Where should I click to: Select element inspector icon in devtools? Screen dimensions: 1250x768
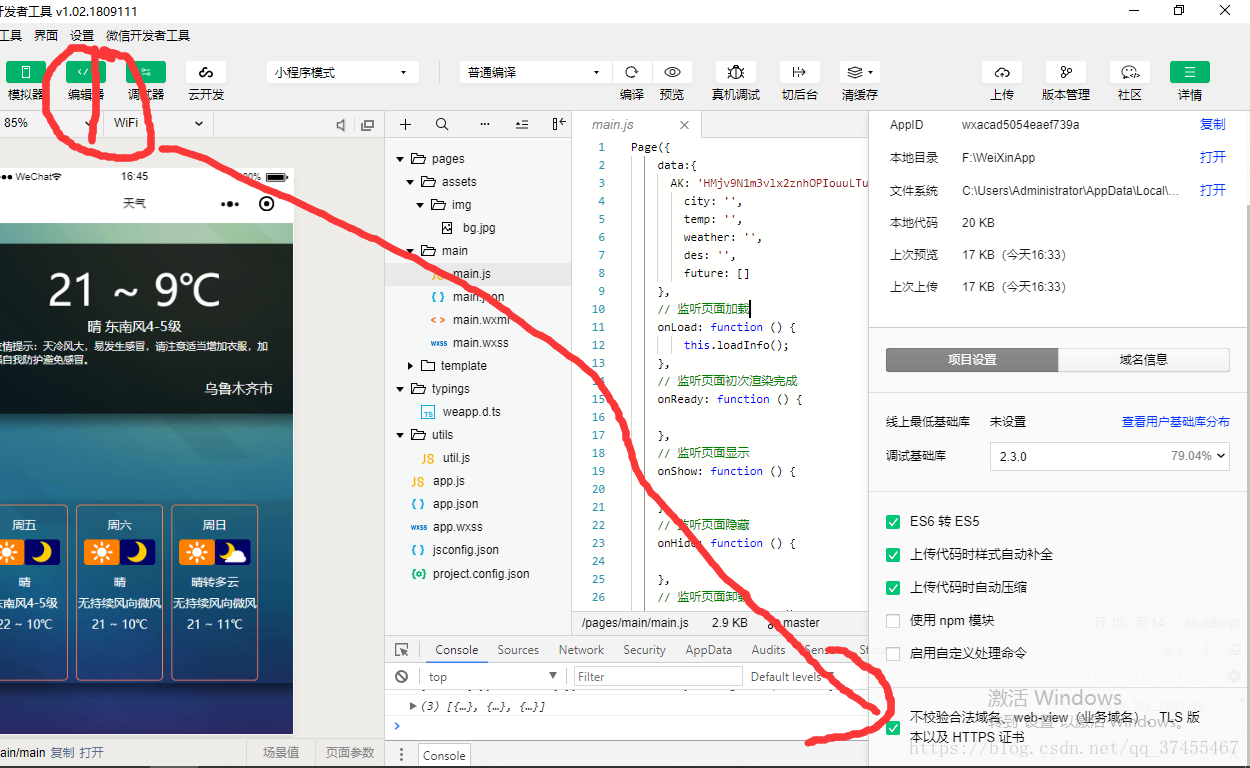pyautogui.click(x=402, y=650)
